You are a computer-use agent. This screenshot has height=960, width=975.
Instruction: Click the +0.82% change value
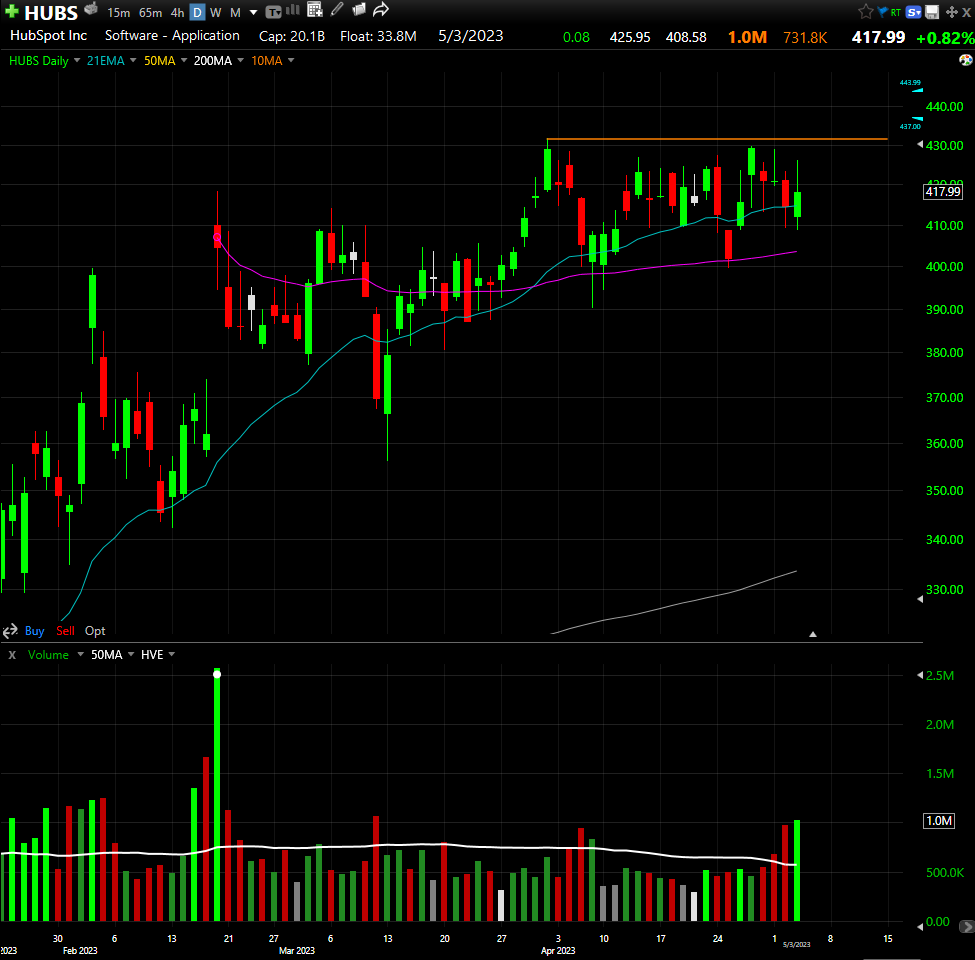(x=945, y=38)
